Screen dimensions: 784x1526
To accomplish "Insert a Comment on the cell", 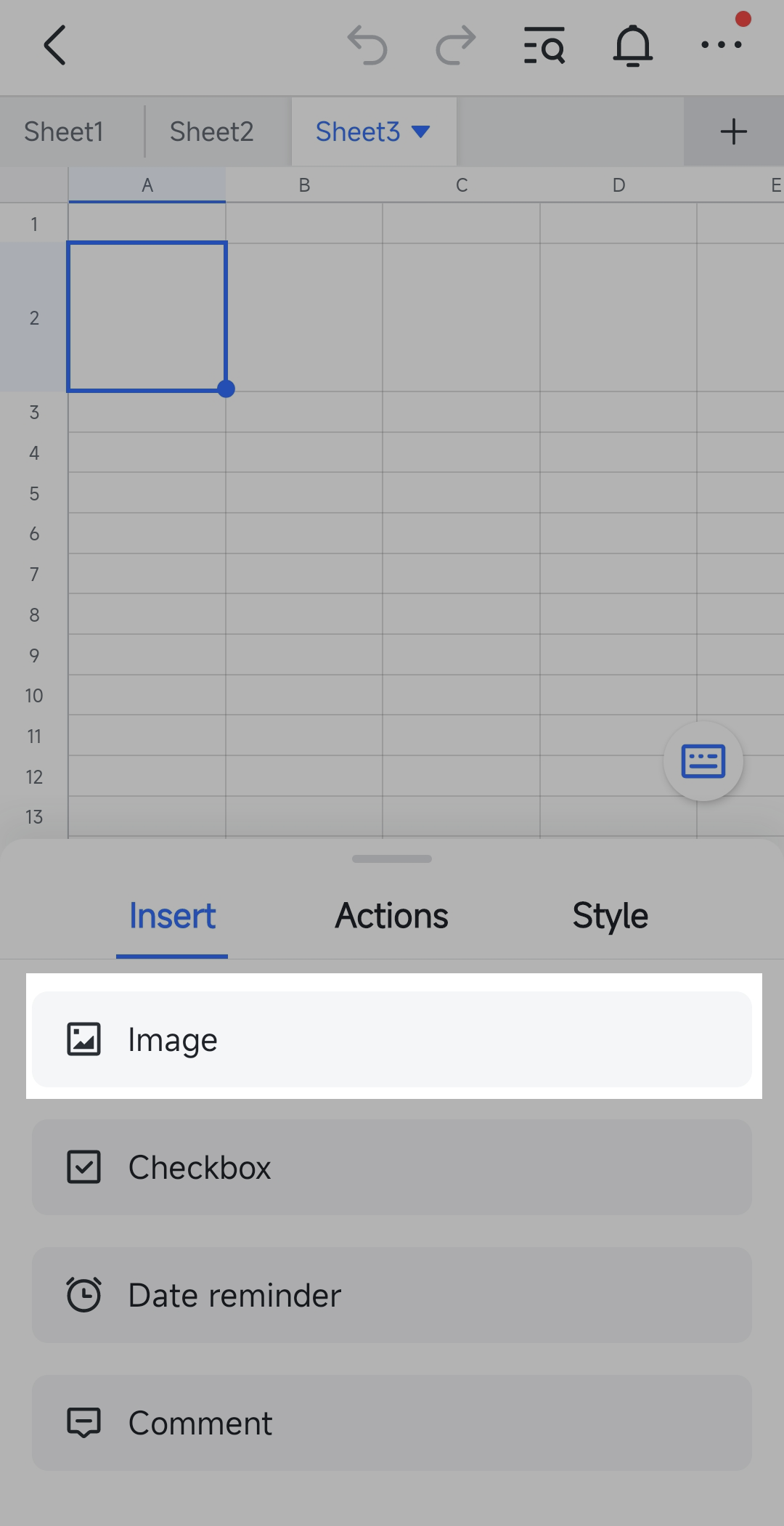I will coord(392,1423).
